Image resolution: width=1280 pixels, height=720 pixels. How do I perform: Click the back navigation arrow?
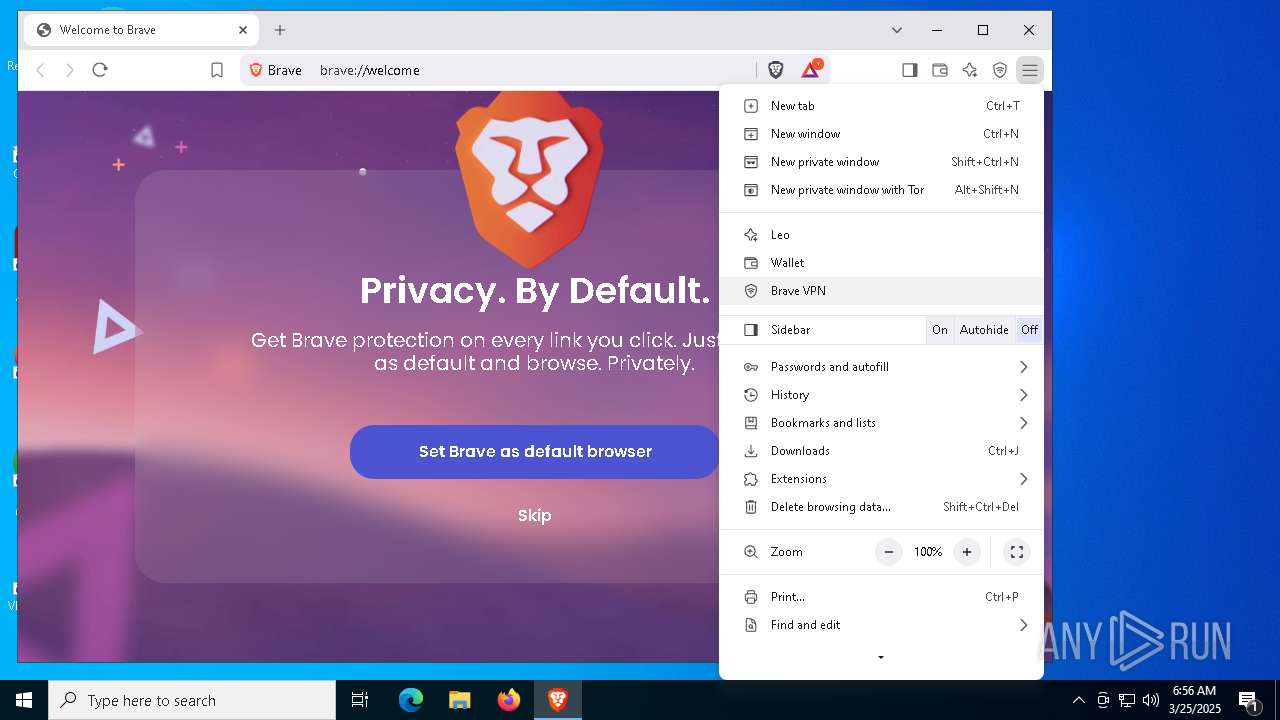point(41,70)
